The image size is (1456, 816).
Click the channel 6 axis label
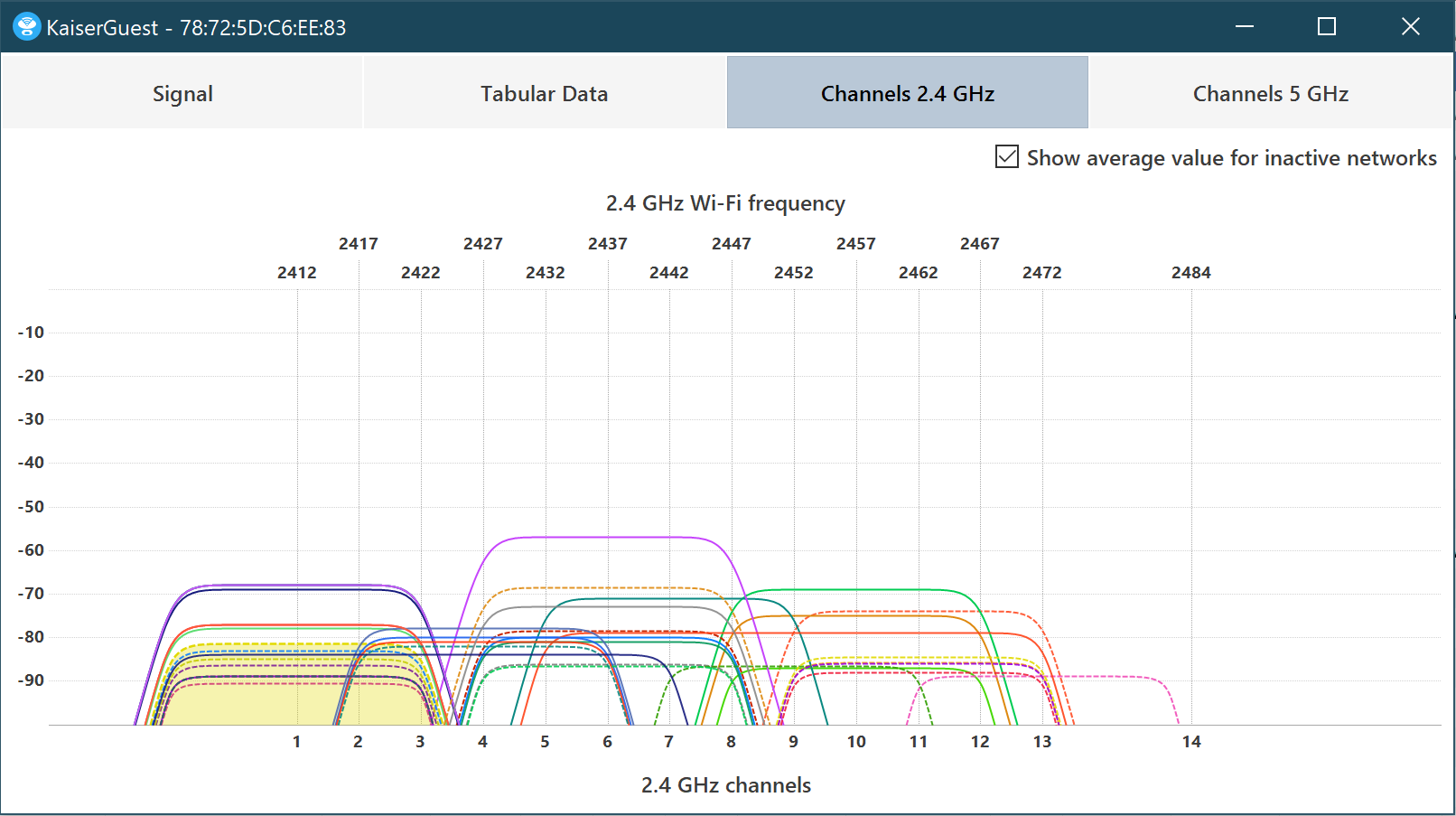[607, 742]
